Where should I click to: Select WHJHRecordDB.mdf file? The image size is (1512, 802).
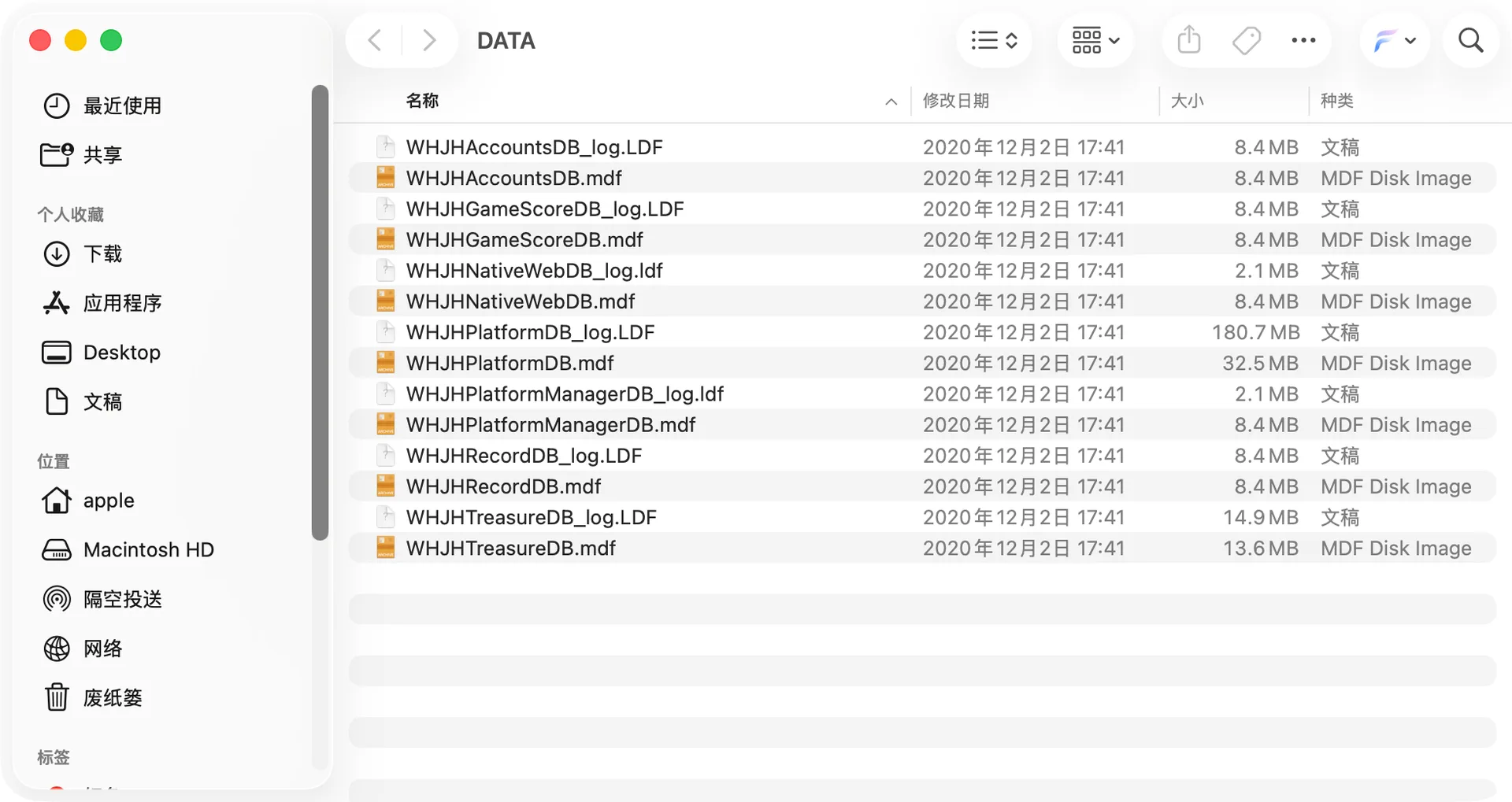point(922,486)
